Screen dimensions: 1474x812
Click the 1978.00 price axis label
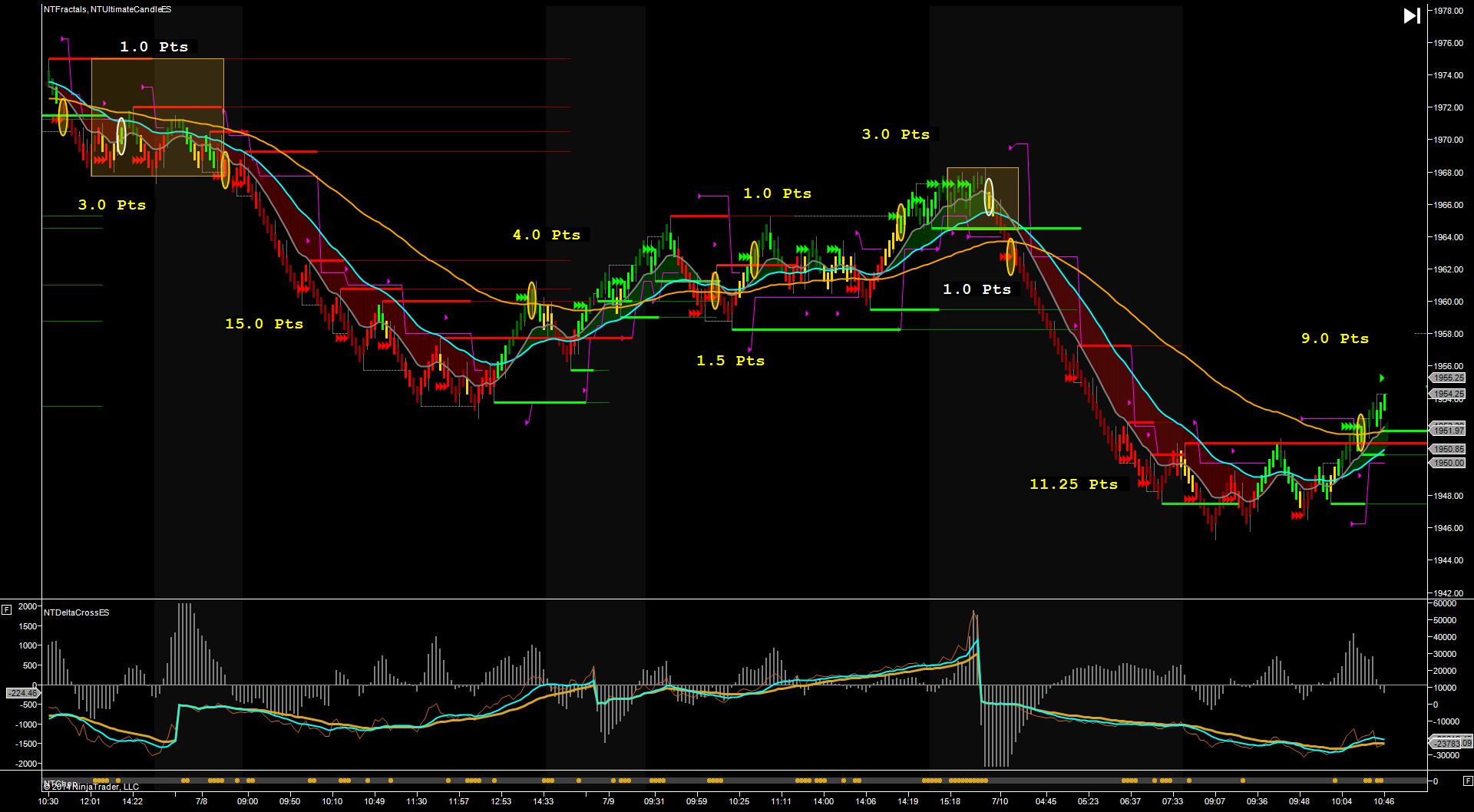click(1449, 11)
